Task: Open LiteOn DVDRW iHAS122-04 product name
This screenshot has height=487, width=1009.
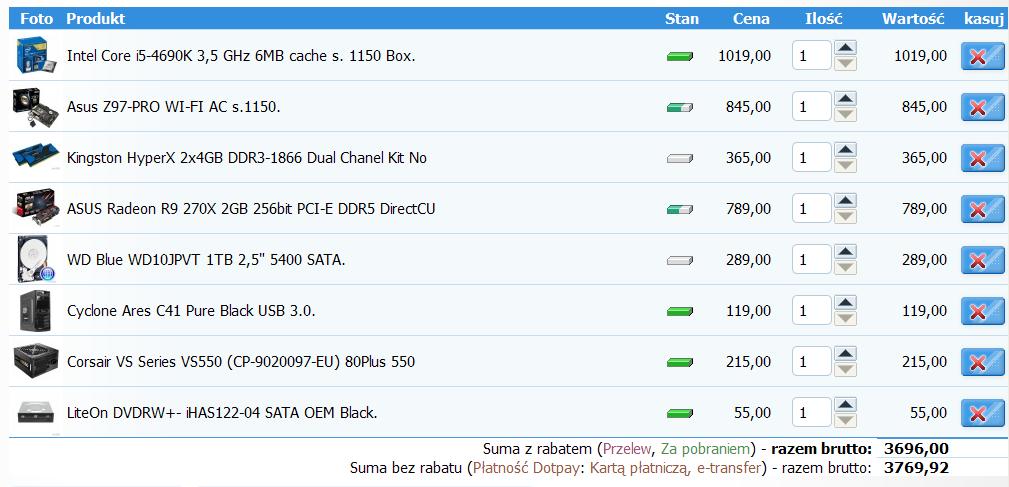Action: (x=222, y=412)
